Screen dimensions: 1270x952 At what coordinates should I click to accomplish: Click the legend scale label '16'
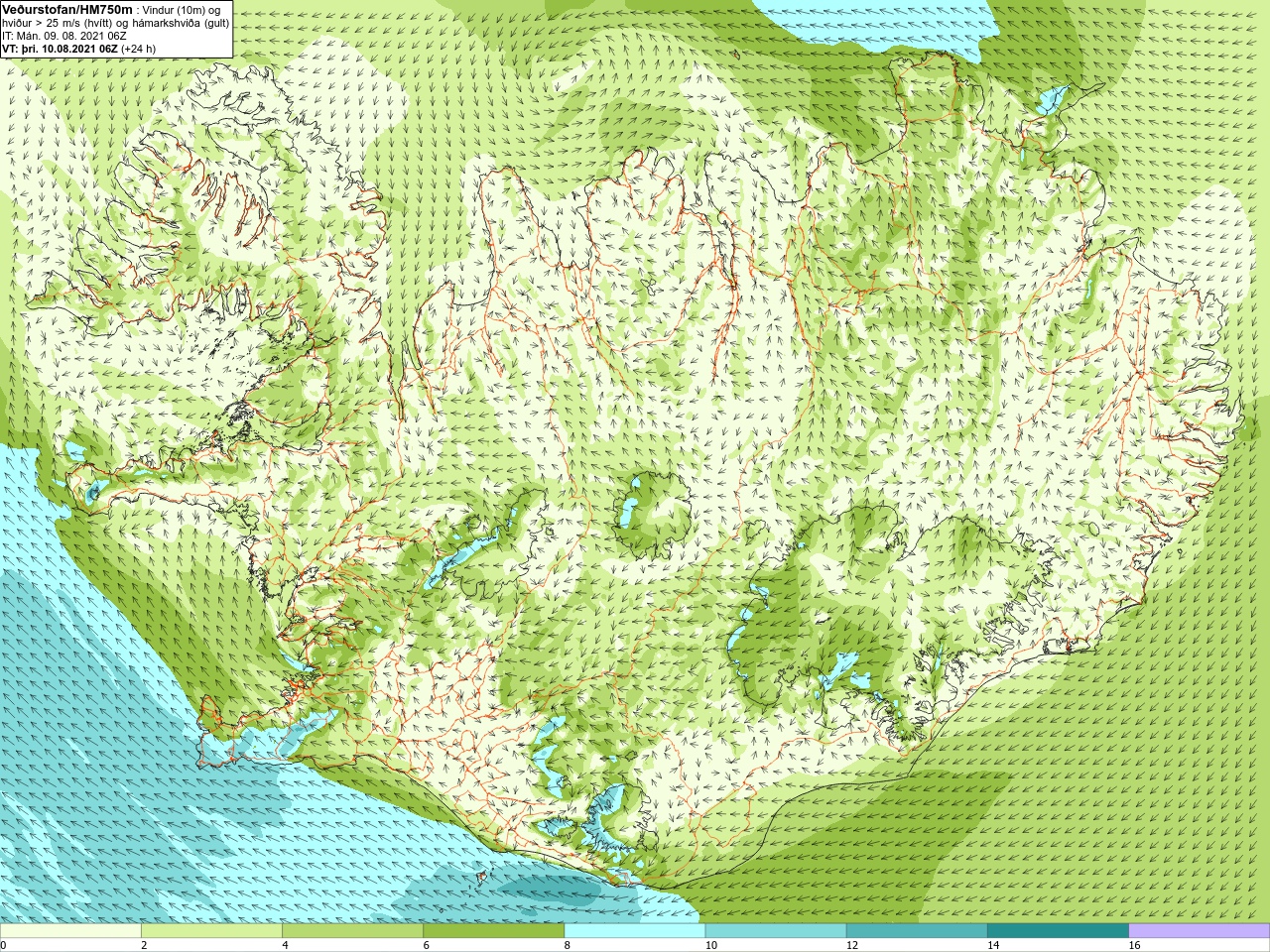1134,945
